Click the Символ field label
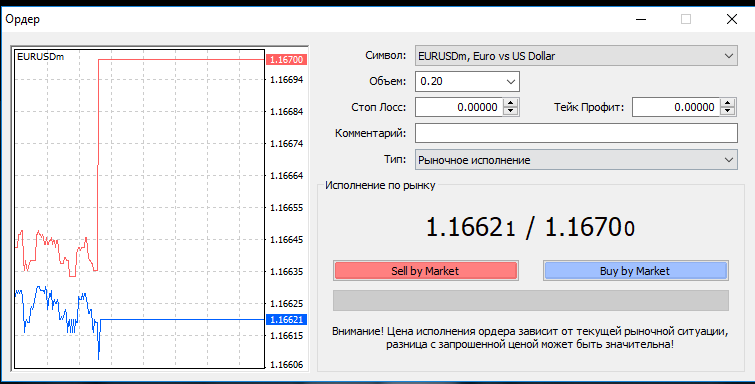The width and height of the screenshot is (755, 384). [x=386, y=55]
